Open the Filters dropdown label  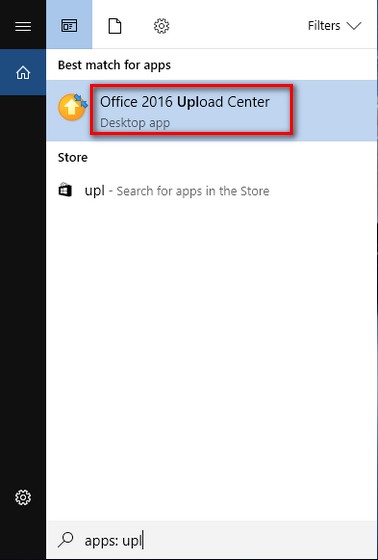pos(324,26)
